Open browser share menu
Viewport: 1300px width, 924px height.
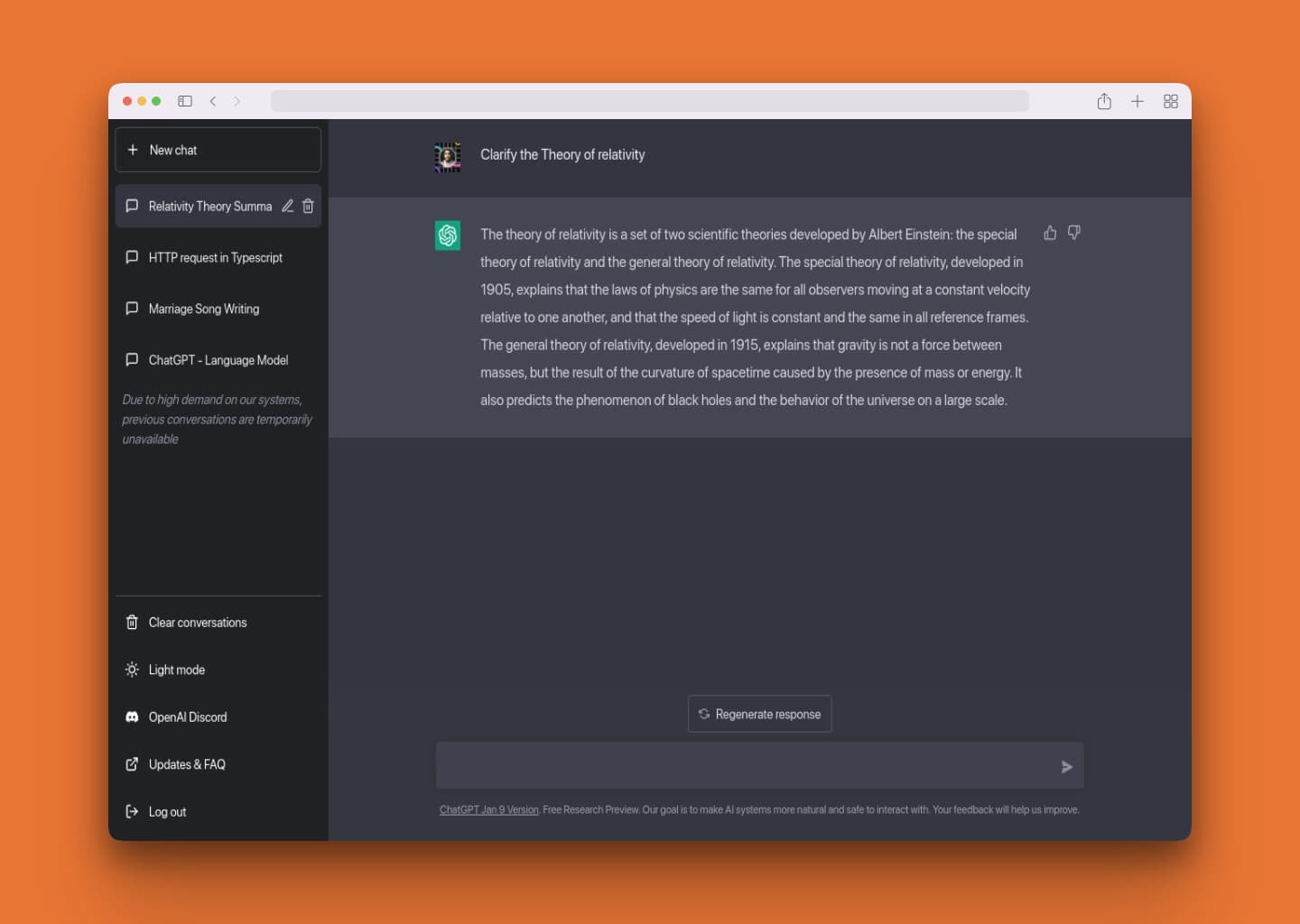(1104, 101)
